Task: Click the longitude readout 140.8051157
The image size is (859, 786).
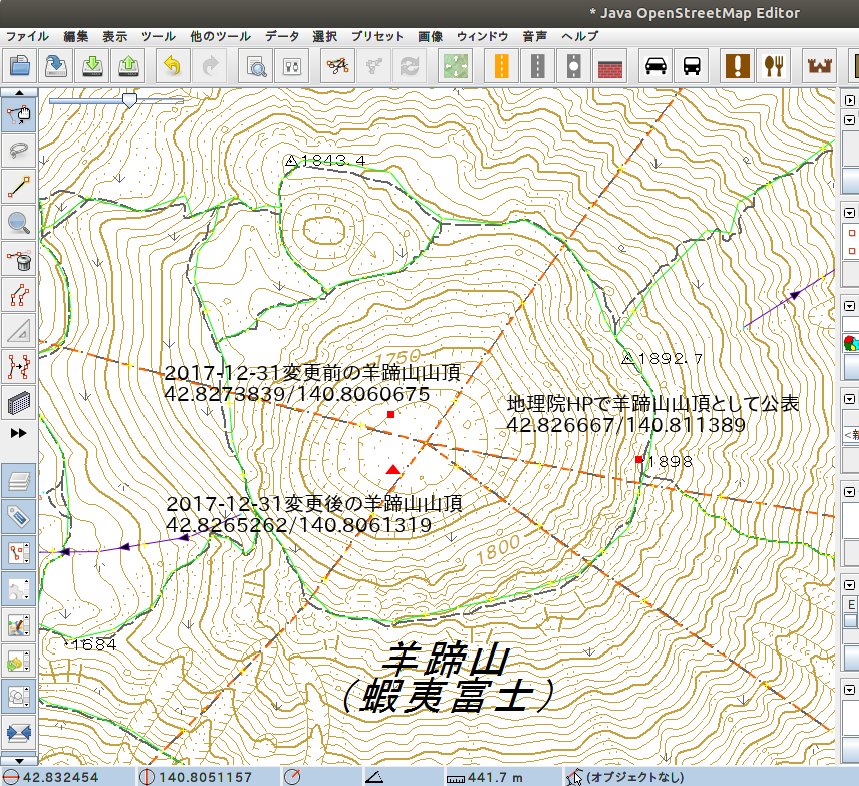Action: click(x=205, y=777)
